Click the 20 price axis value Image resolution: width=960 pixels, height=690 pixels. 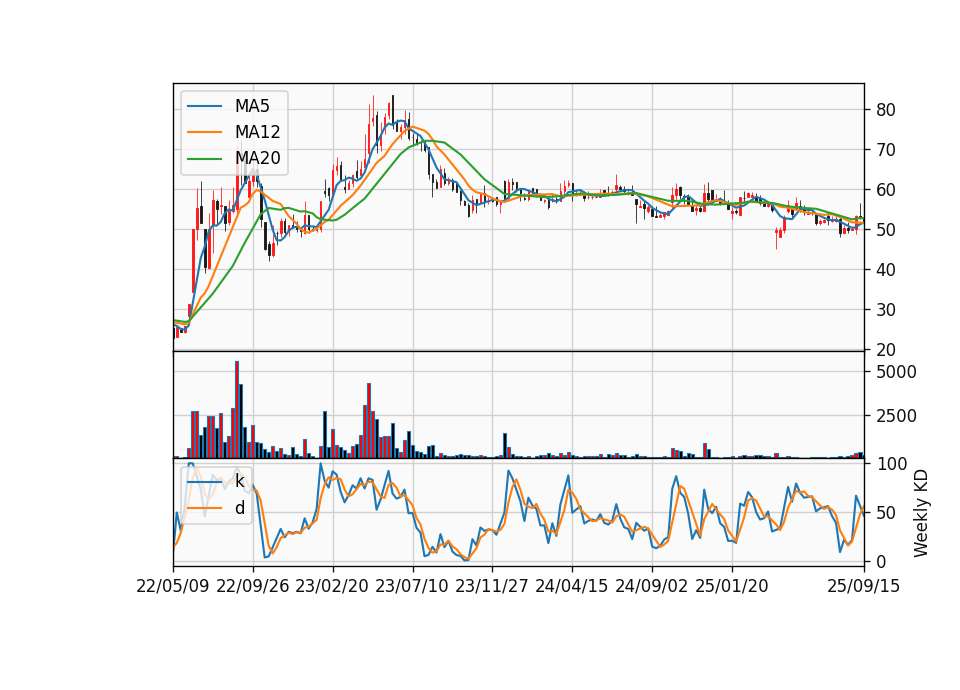pos(886,350)
